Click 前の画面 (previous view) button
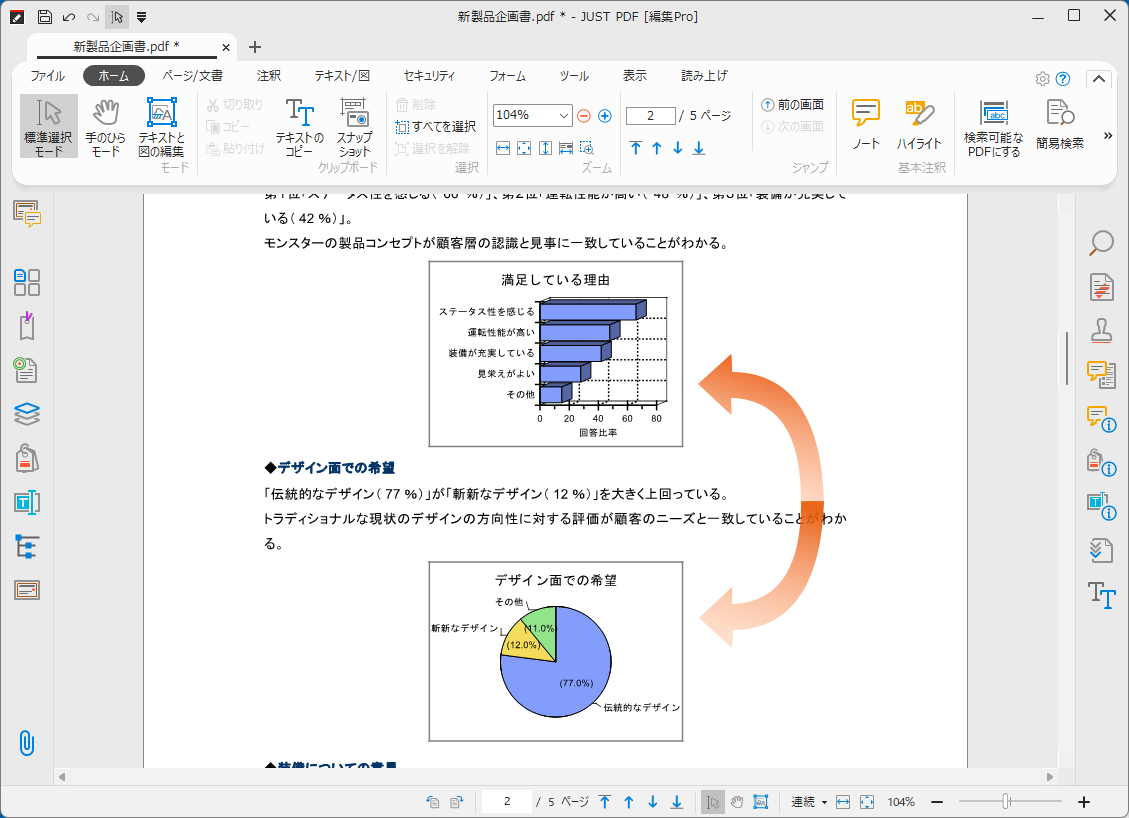The image size is (1129, 818). [793, 105]
